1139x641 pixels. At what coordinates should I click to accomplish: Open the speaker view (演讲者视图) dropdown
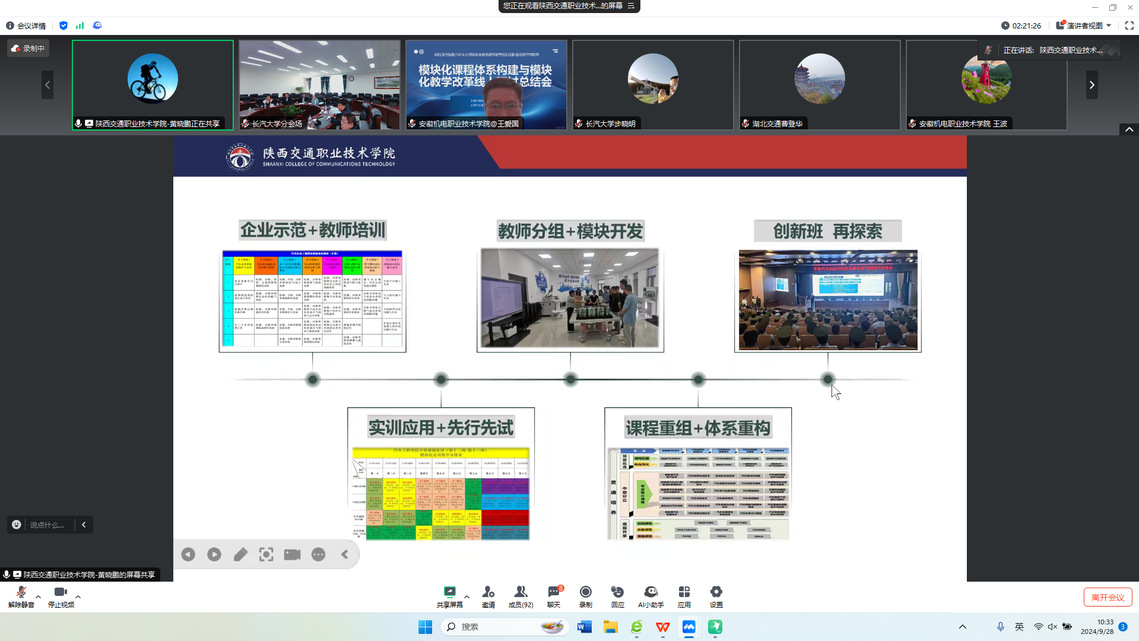point(1084,26)
